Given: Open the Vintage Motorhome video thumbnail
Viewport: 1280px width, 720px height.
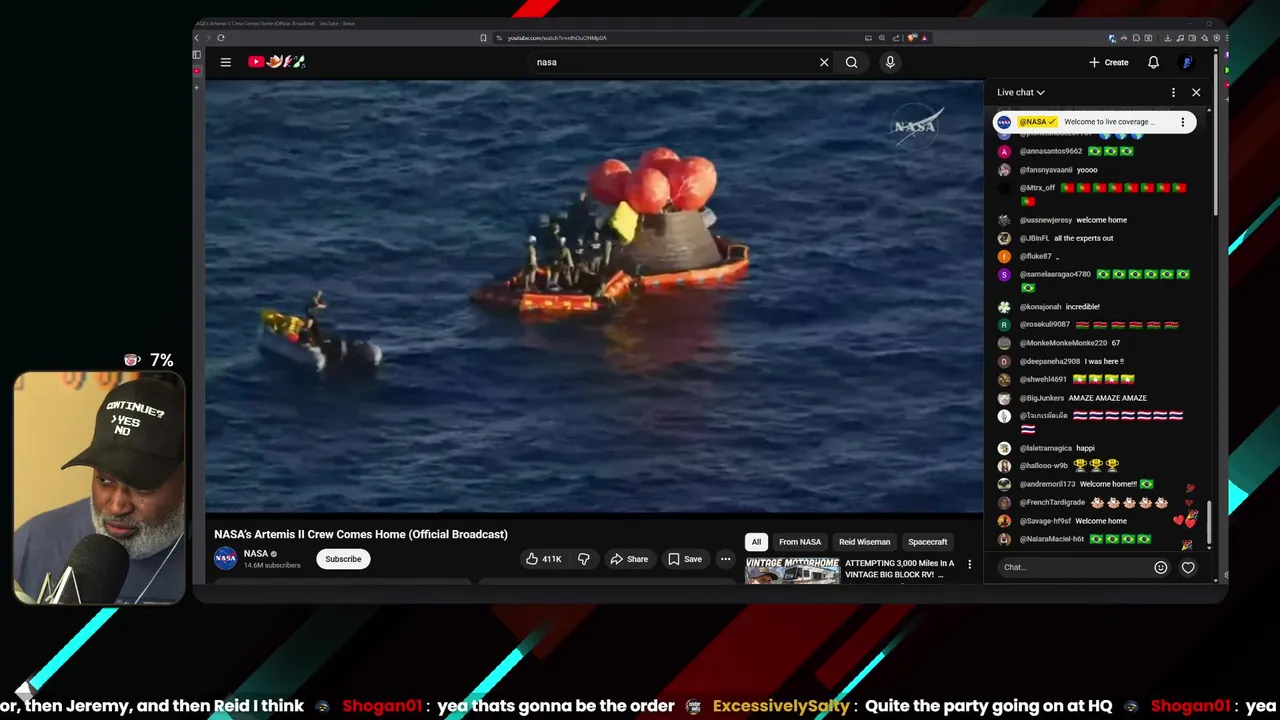Looking at the screenshot, I should point(792,570).
